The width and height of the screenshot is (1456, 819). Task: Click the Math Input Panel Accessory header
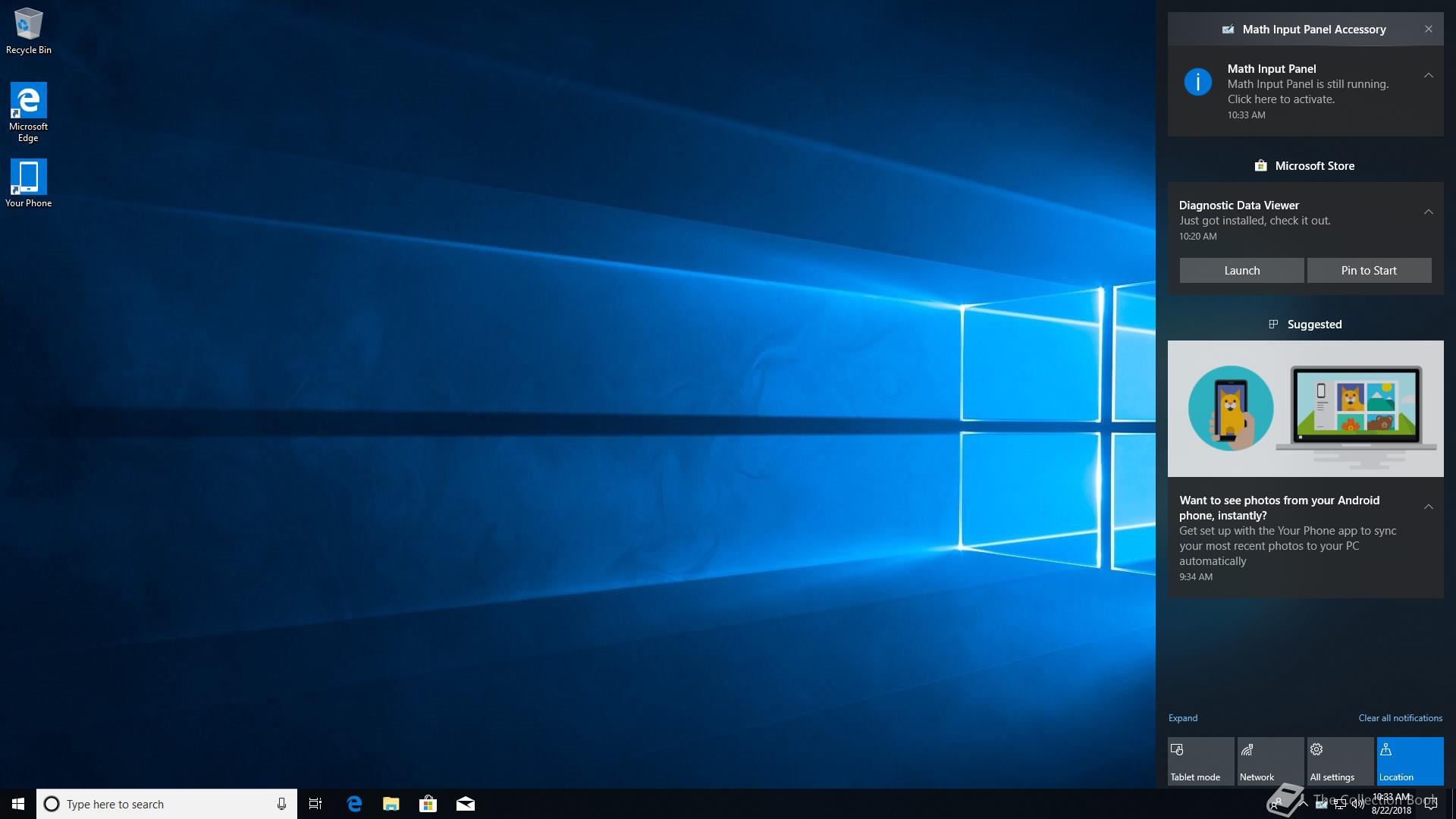click(1305, 29)
